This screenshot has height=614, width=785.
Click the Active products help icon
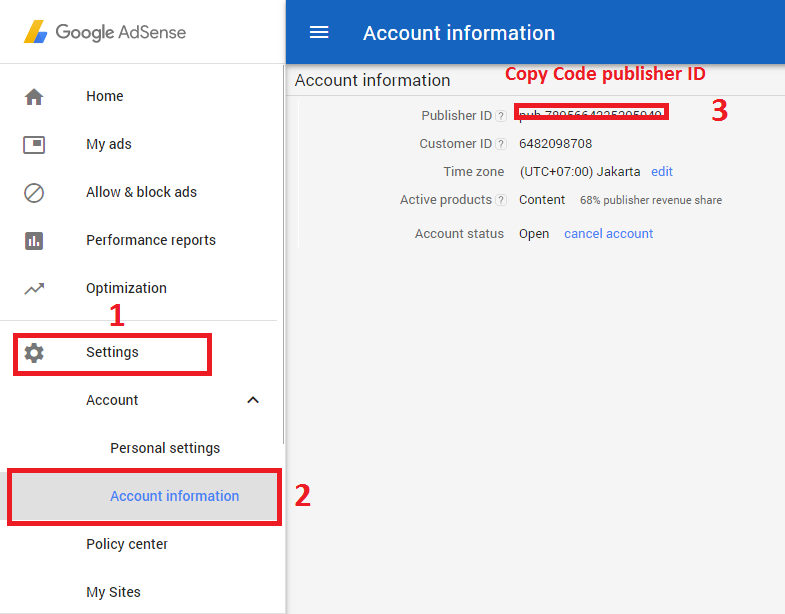(x=501, y=200)
